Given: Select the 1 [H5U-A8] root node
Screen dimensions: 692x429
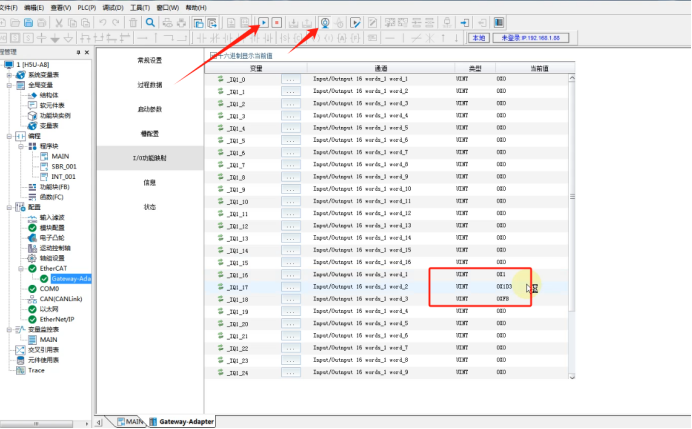Looking at the screenshot, I should click(x=33, y=65).
